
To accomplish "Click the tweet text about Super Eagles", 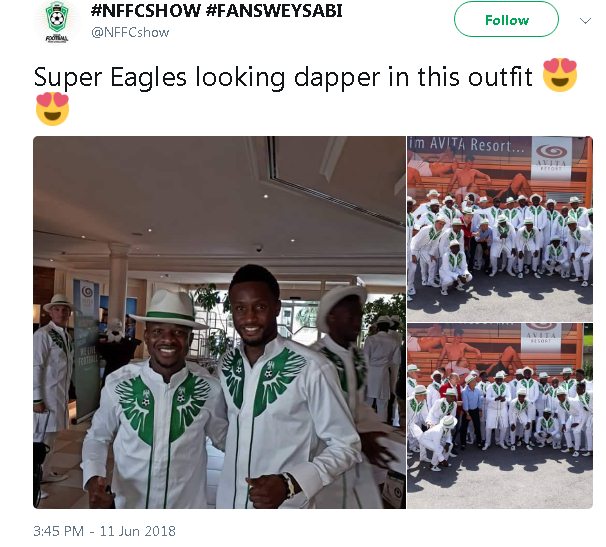I will [x=283, y=77].
